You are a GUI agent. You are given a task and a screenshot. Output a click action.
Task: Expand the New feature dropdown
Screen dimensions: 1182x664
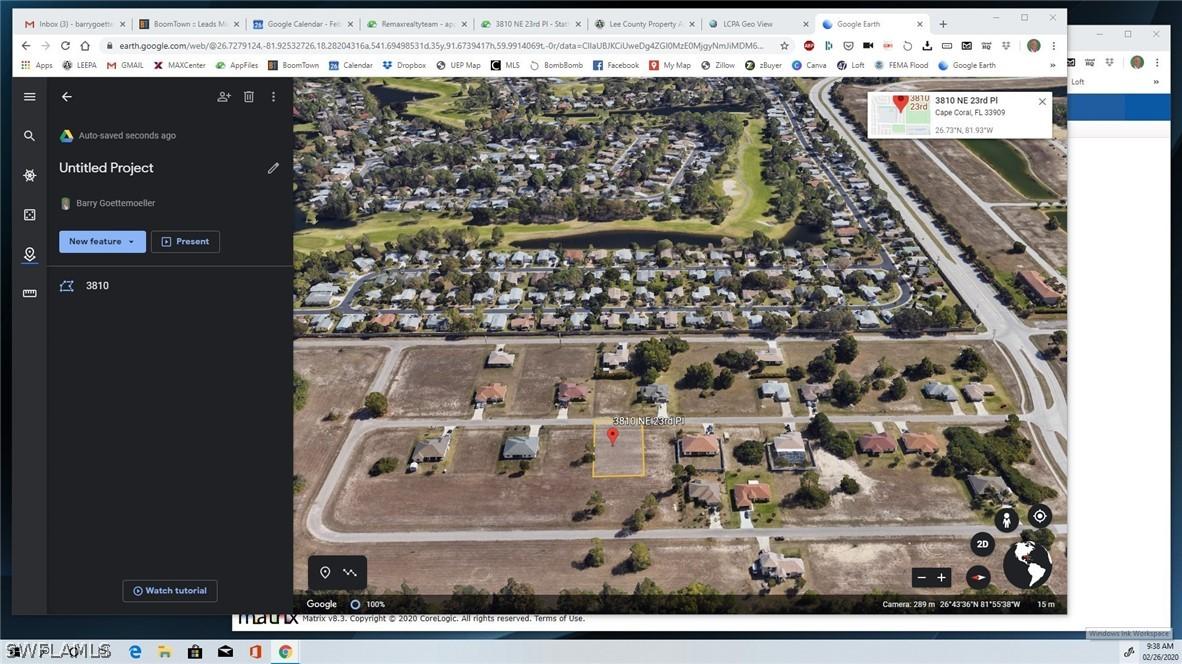coord(129,241)
